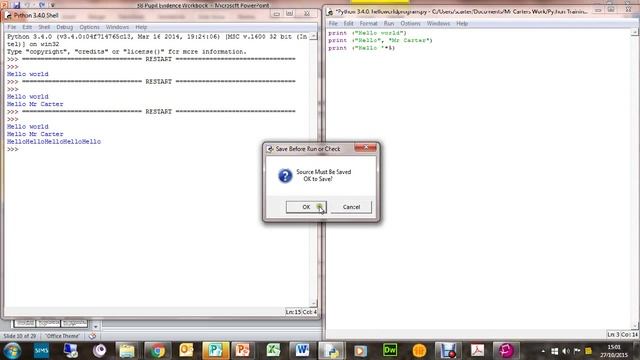Click OK in Save Before Run dialog

tap(306, 207)
